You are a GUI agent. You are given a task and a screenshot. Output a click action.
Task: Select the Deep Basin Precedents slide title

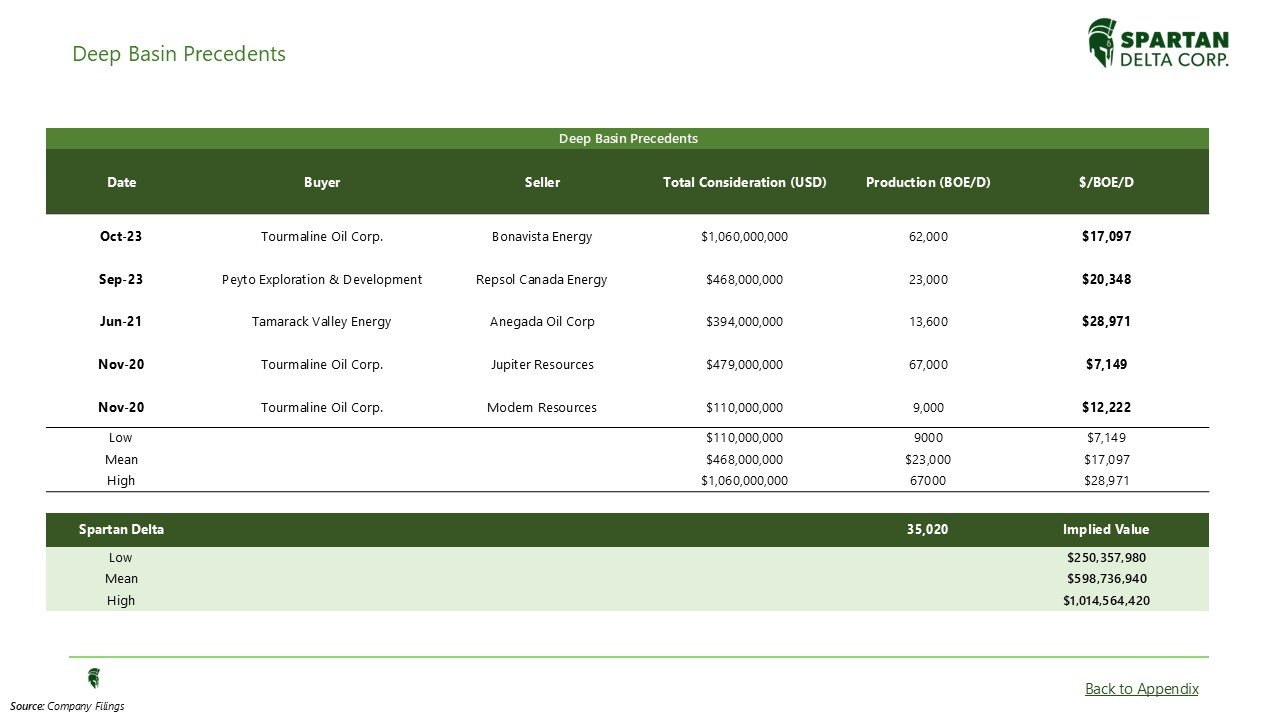click(x=179, y=54)
